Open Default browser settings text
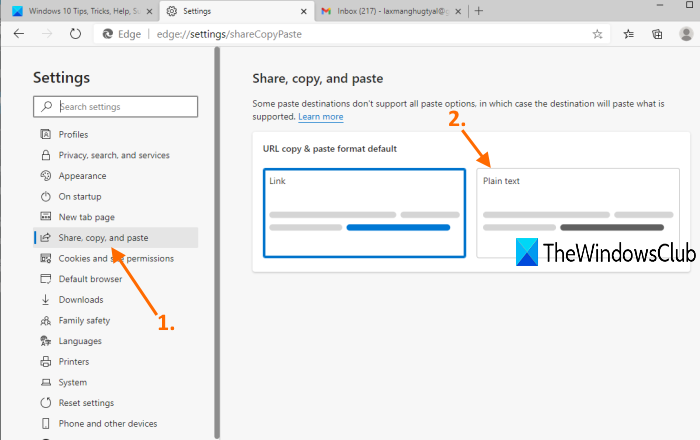 pyautogui.click(x=90, y=279)
